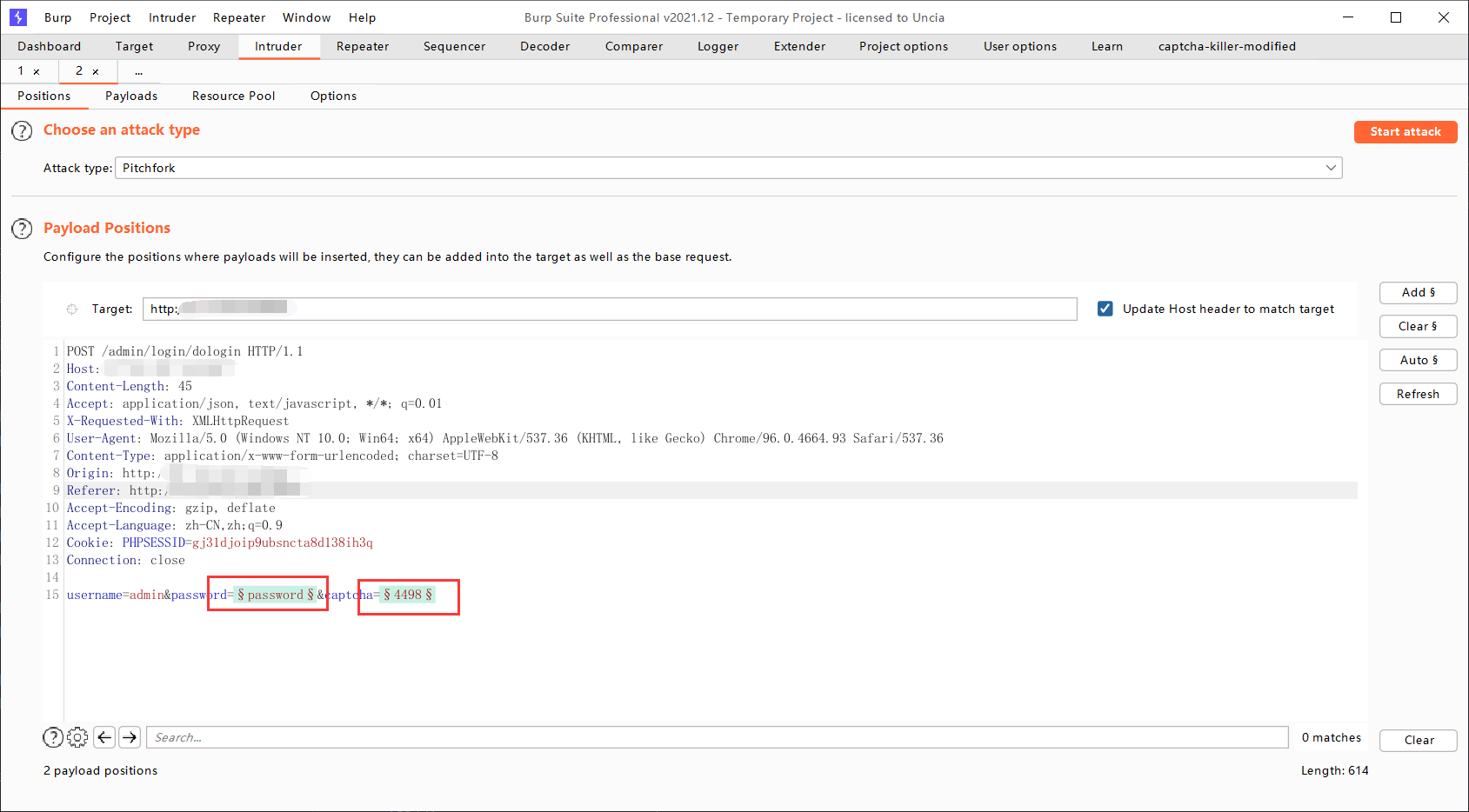Click the Content-Length: 45 line
1469x812 pixels.
click(x=130, y=386)
